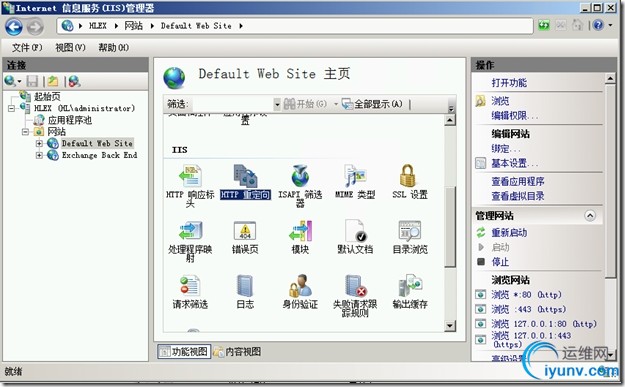Image resolution: width=625 pixels, height=387 pixels.
Task: Click the 重新启动 restart link
Action: click(509, 233)
